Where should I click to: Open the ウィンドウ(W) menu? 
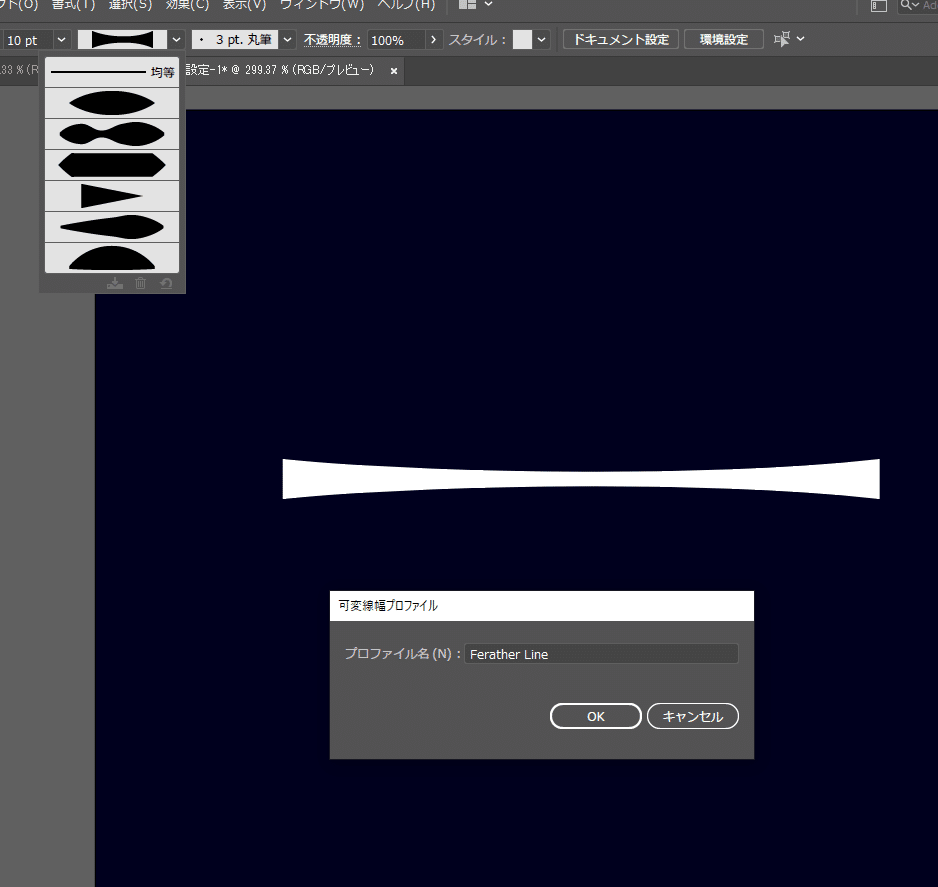tap(322, 5)
